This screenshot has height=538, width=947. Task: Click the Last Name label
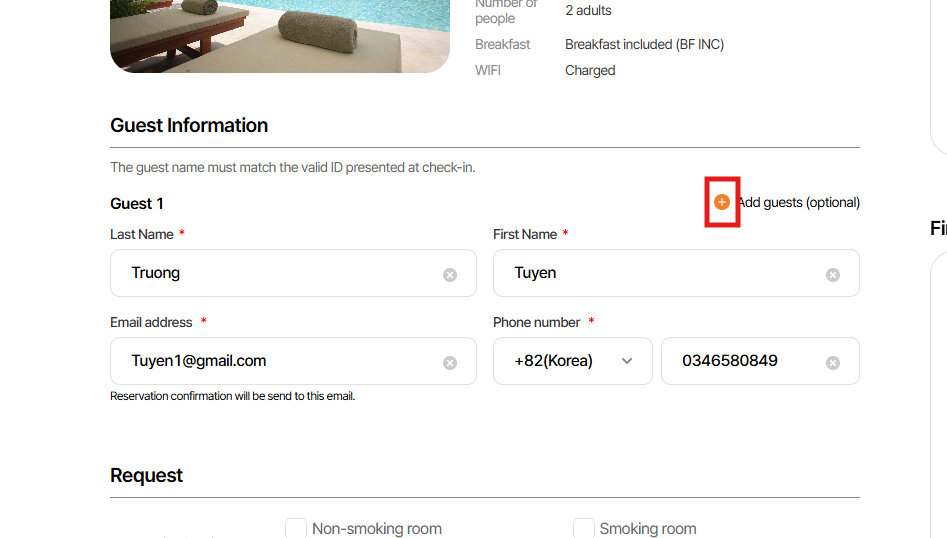coord(141,234)
